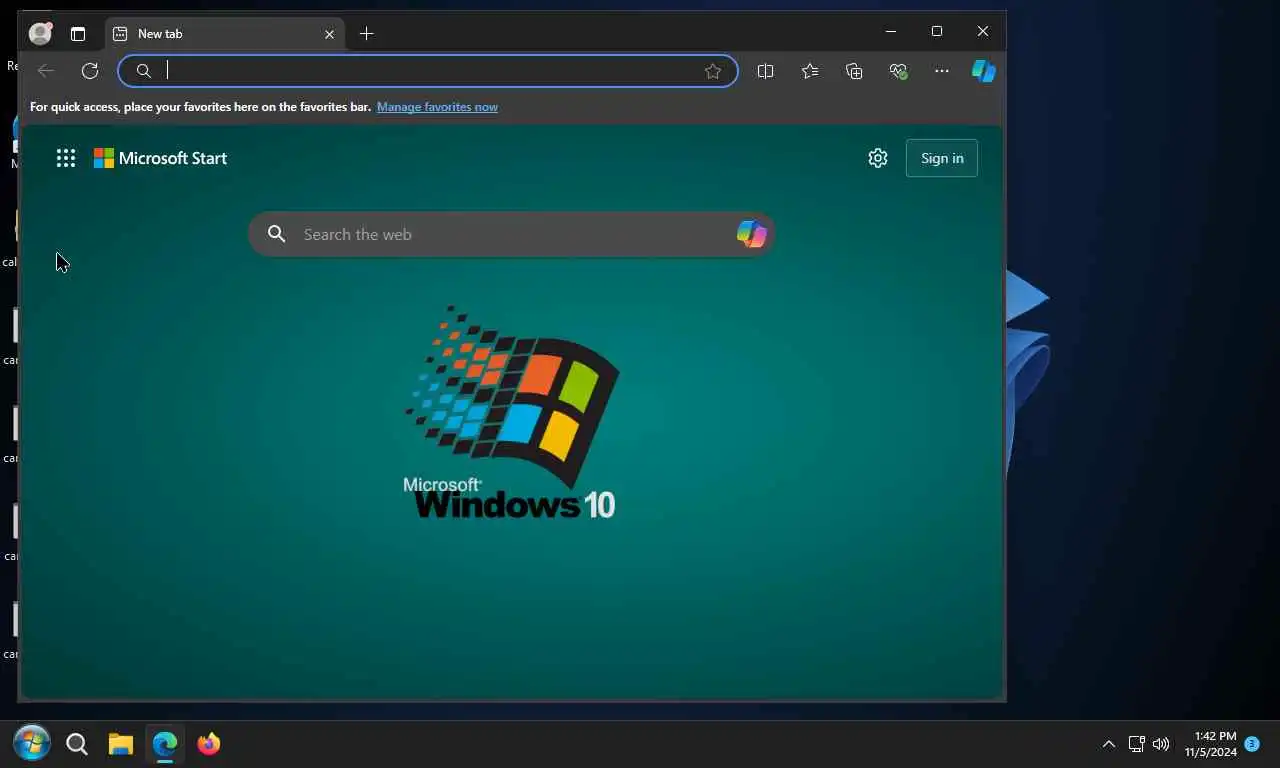Open the Microsoft apps grid launcher
The width and height of the screenshot is (1280, 768).
(x=66, y=158)
